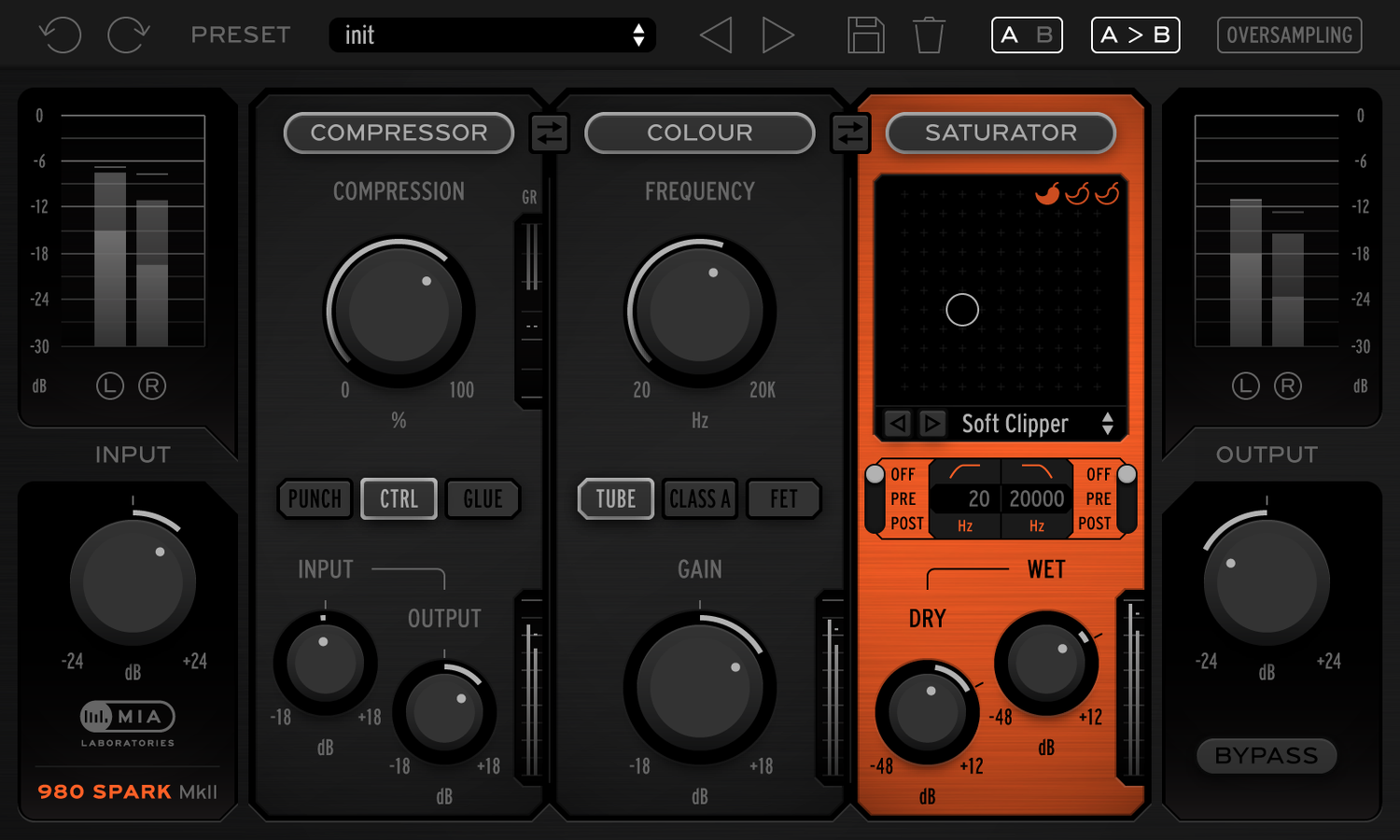Click the undo arrow icon
The image size is (1400, 840).
point(61,35)
